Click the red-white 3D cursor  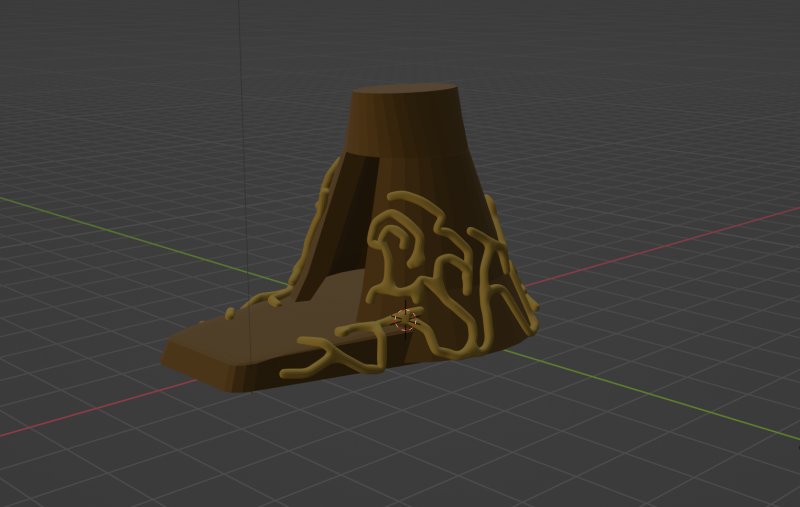pyautogui.click(x=406, y=320)
